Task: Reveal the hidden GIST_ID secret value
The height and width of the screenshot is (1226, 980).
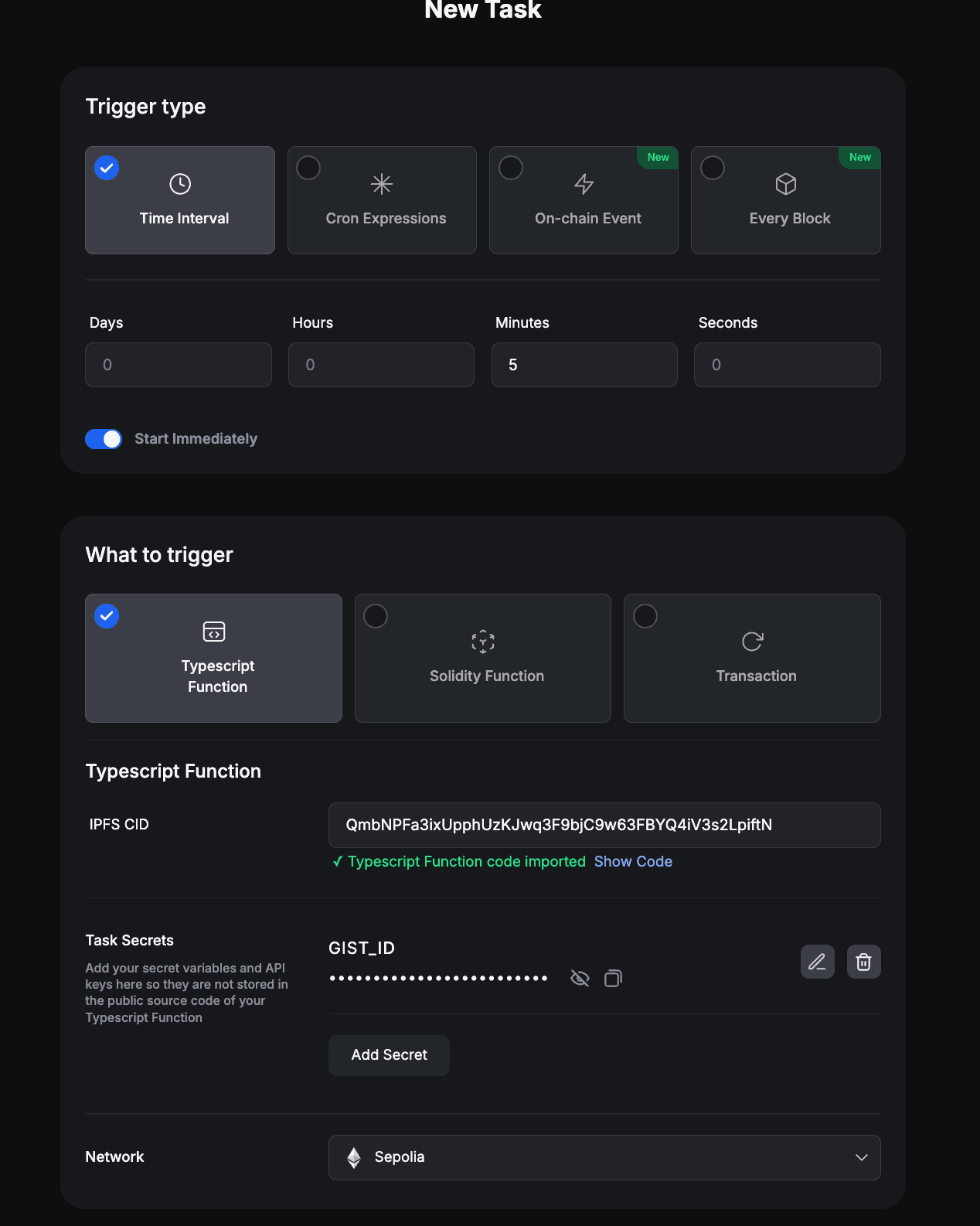Action: click(580, 979)
